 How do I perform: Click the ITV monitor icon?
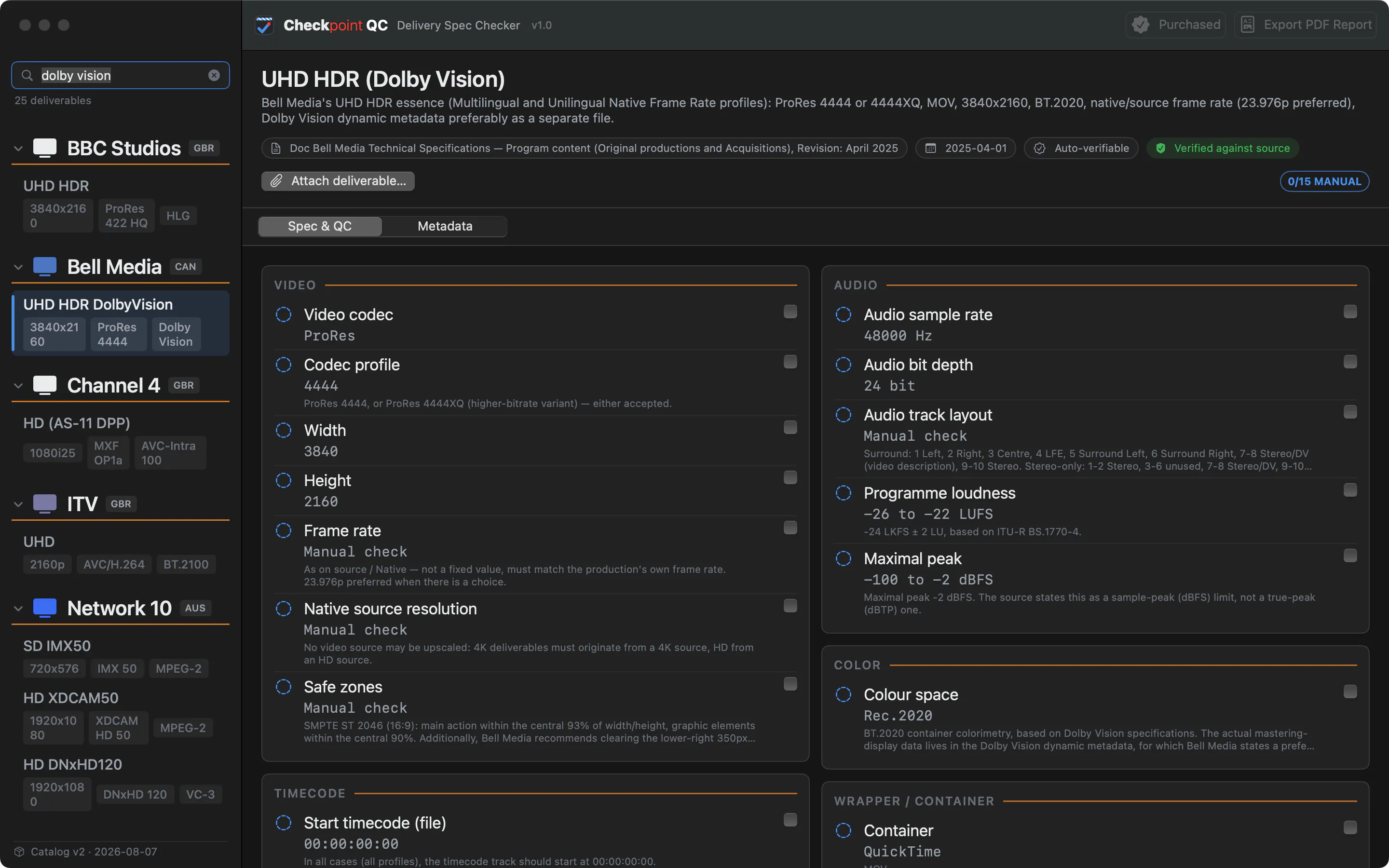[45, 503]
